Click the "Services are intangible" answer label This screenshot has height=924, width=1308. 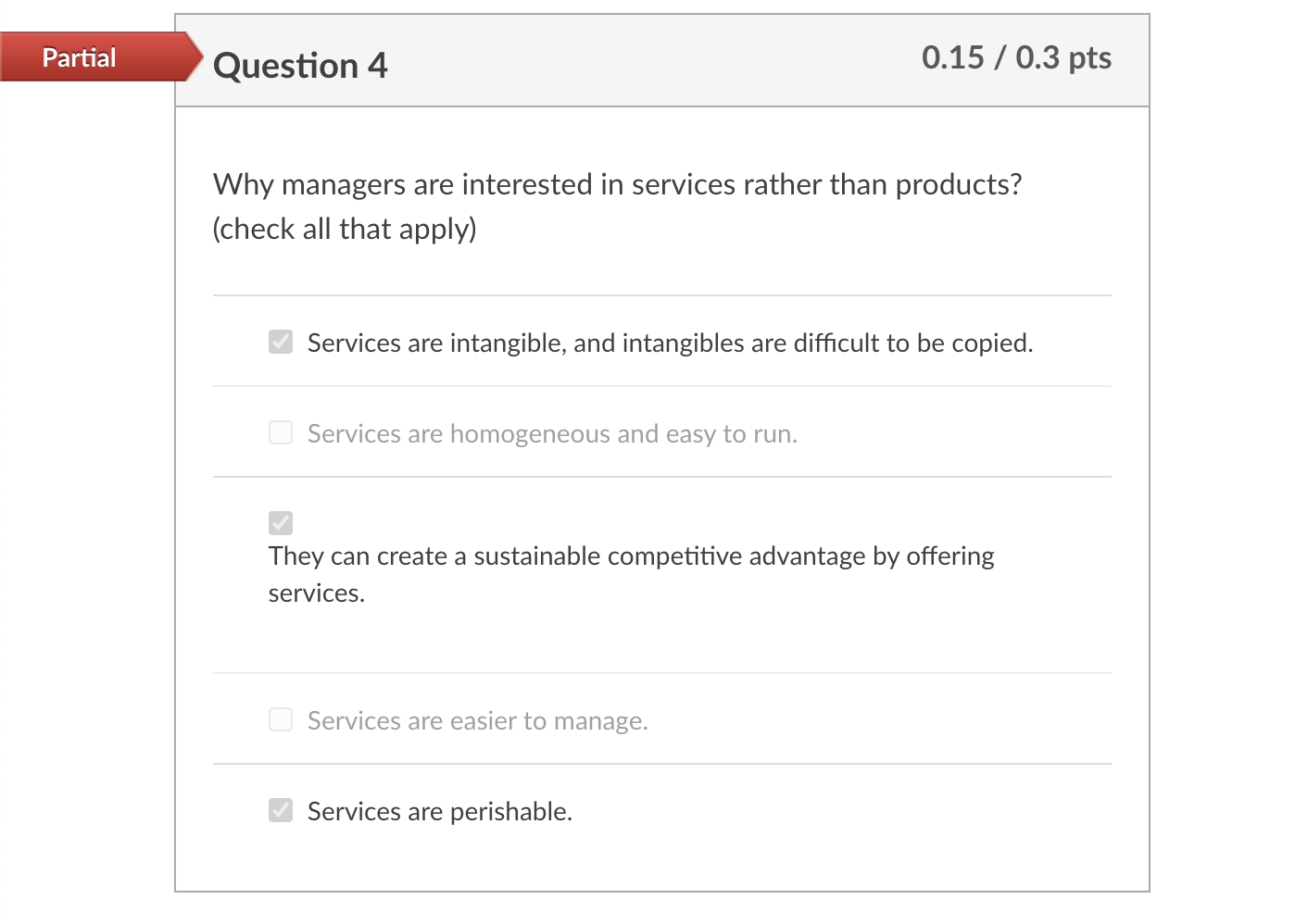coord(669,342)
